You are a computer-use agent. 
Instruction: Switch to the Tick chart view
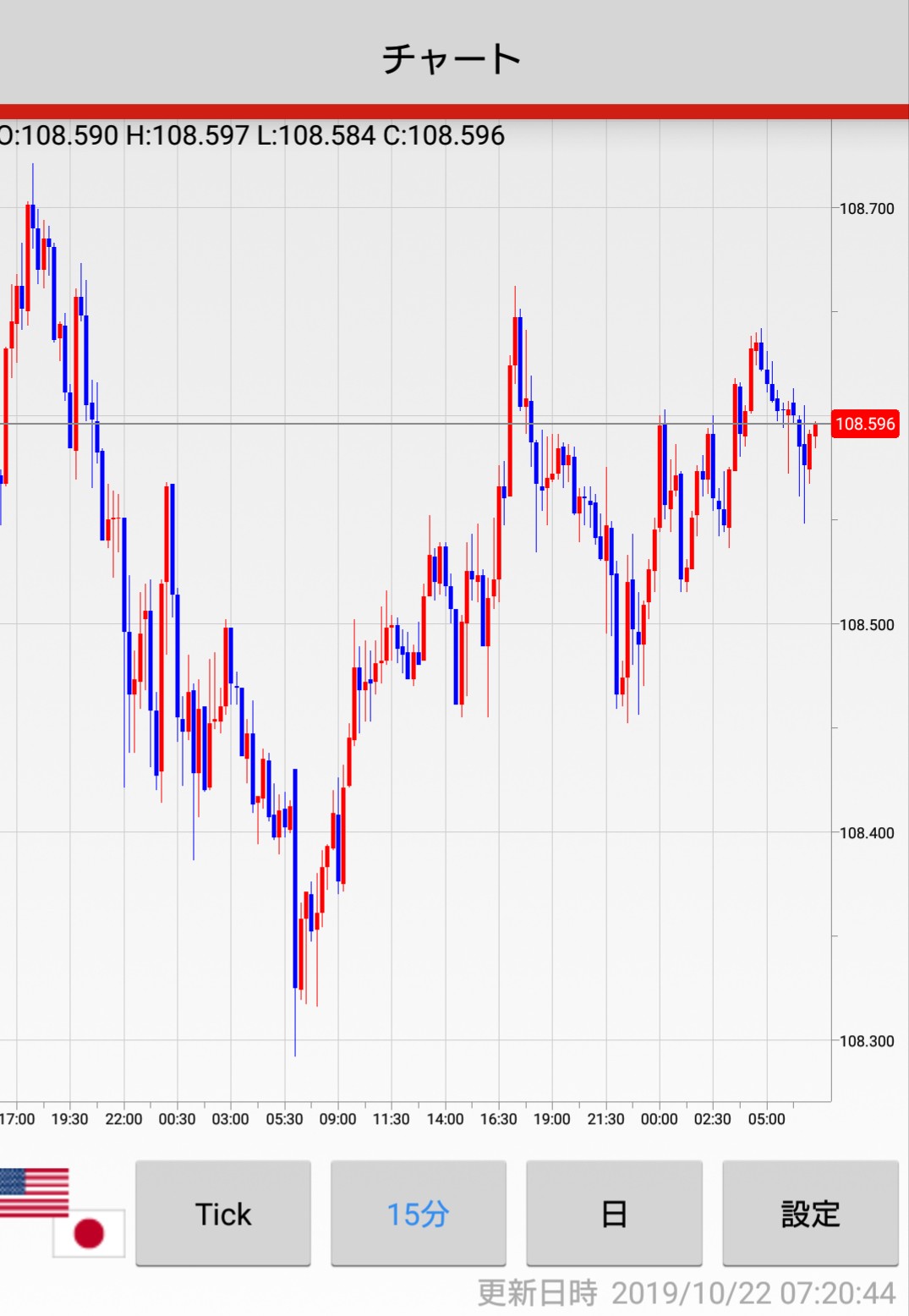coord(223,1214)
